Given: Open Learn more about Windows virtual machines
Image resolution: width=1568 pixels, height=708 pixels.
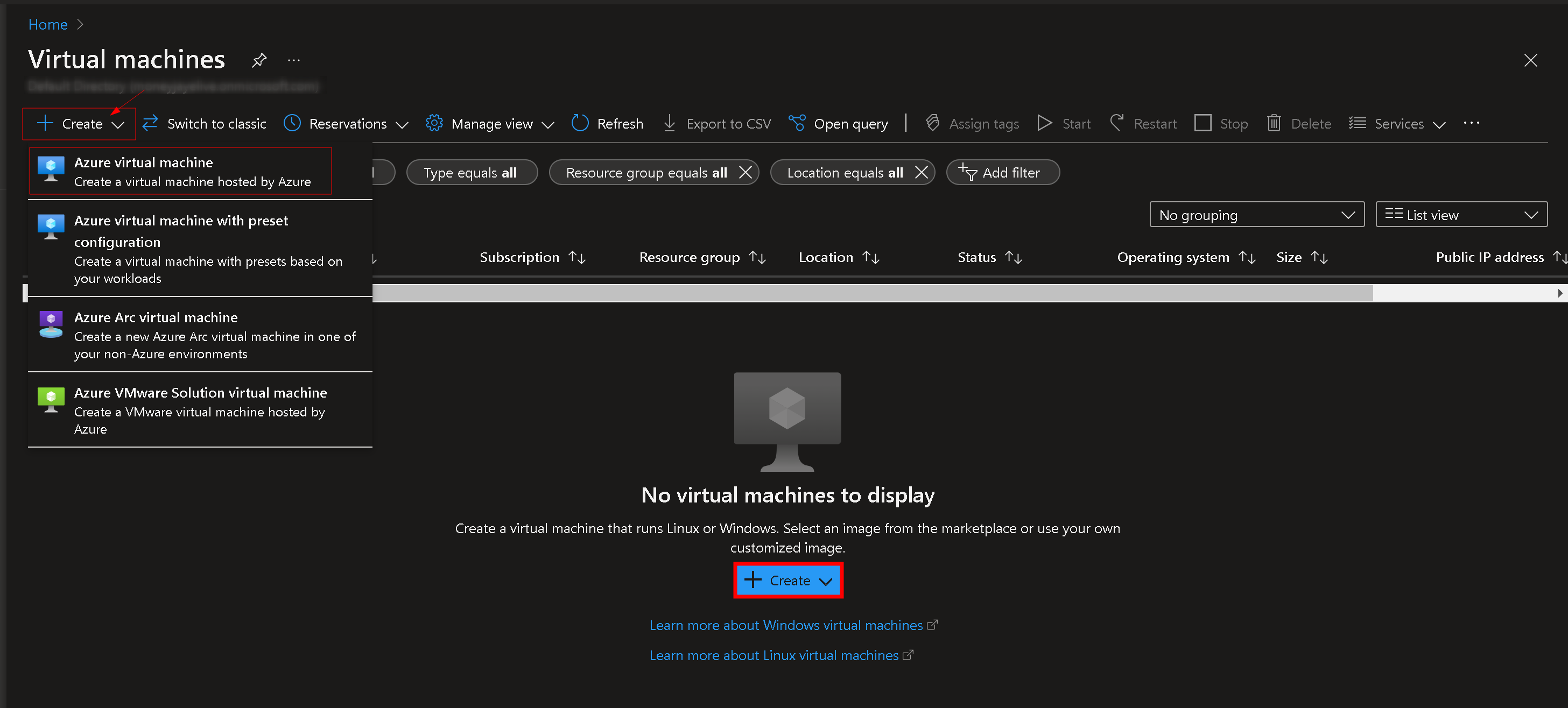Looking at the screenshot, I should (793, 625).
